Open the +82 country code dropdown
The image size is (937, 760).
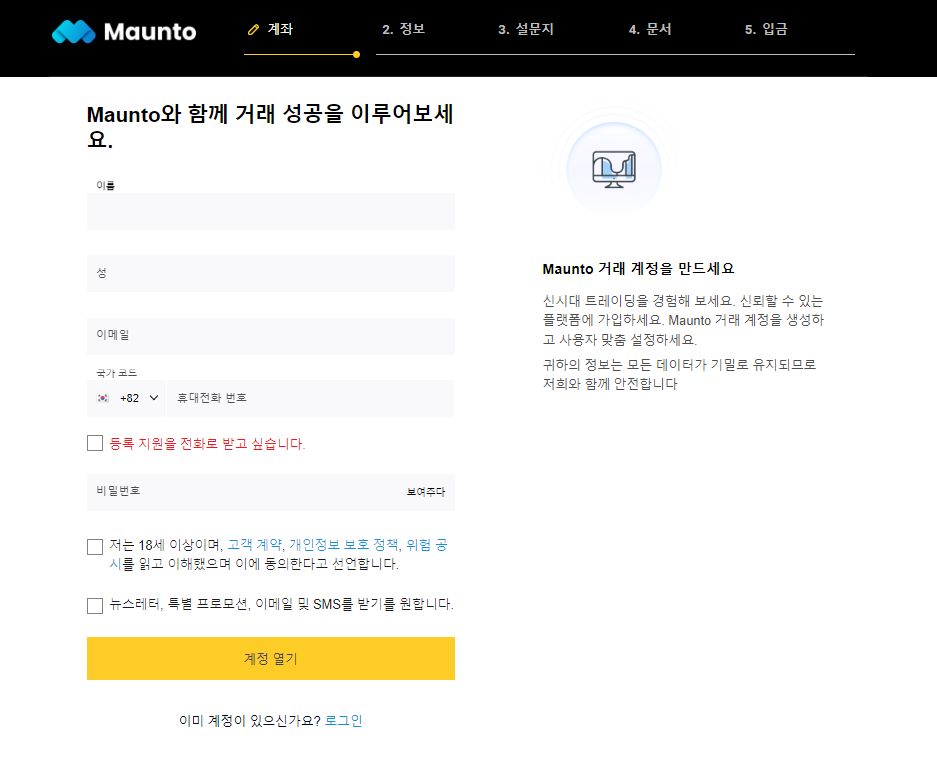click(x=126, y=398)
